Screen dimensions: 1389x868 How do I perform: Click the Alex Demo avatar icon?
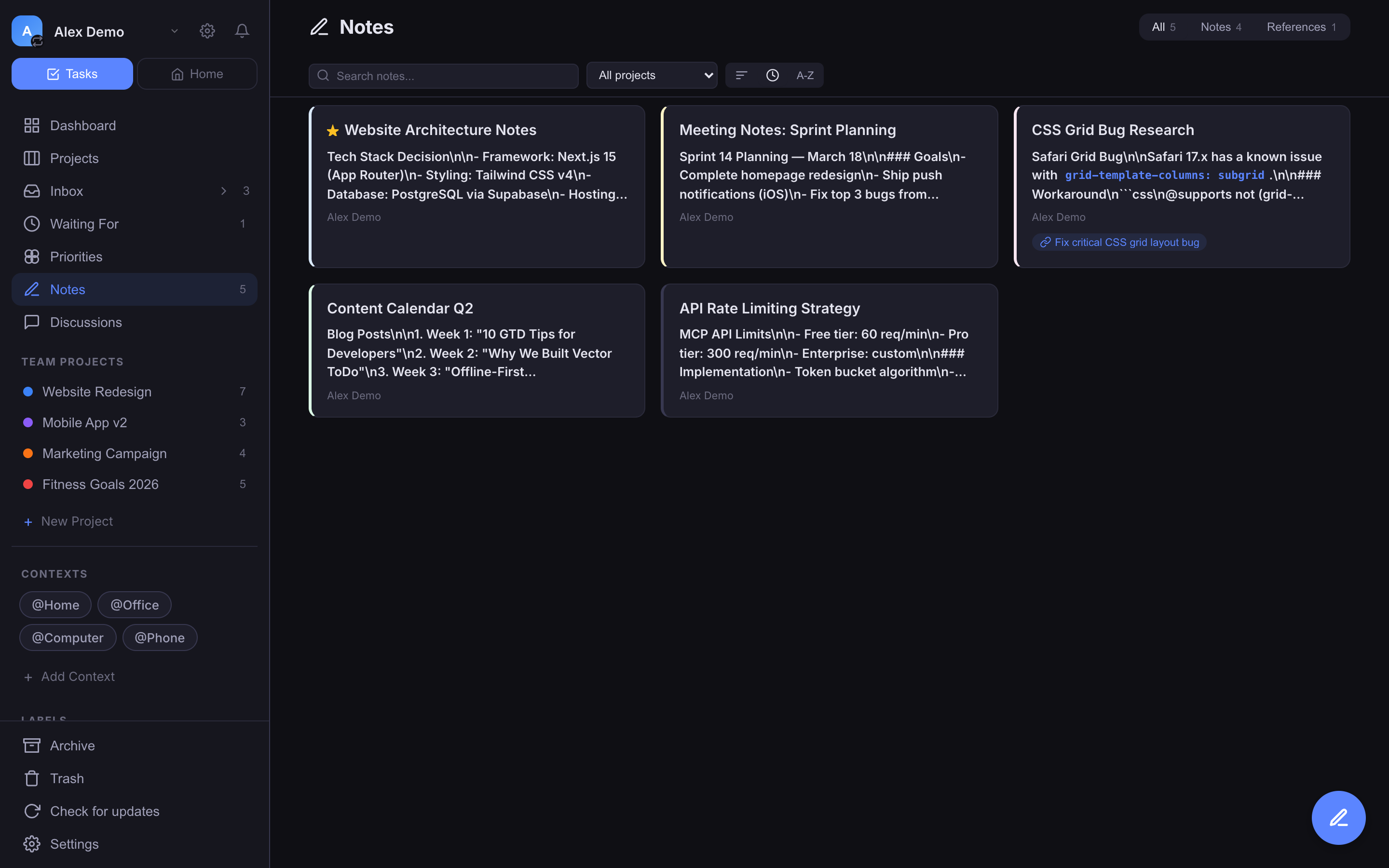click(27, 31)
